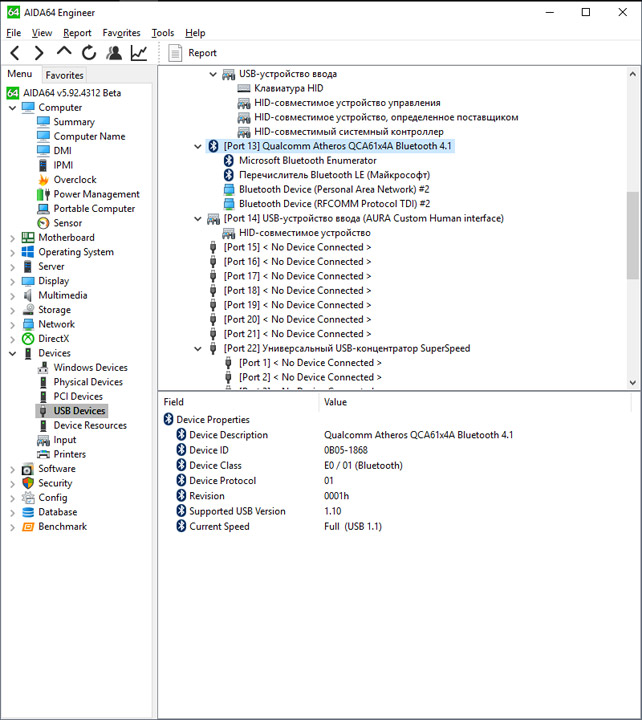This screenshot has height=720, width=642.
Task: Collapse the Computer tree node
Action: [12, 107]
